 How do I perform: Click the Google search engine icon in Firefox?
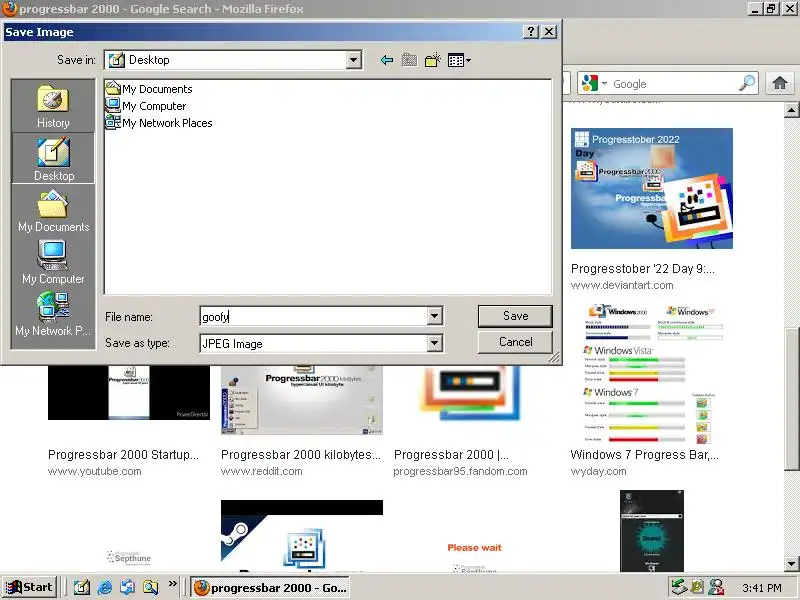pyautogui.click(x=590, y=83)
